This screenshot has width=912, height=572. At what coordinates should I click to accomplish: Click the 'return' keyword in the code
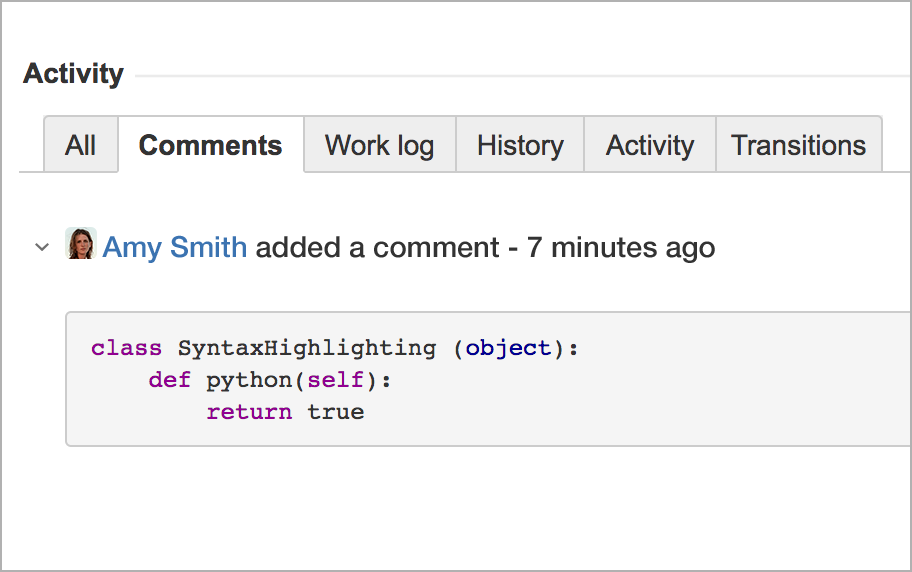pyautogui.click(x=250, y=412)
